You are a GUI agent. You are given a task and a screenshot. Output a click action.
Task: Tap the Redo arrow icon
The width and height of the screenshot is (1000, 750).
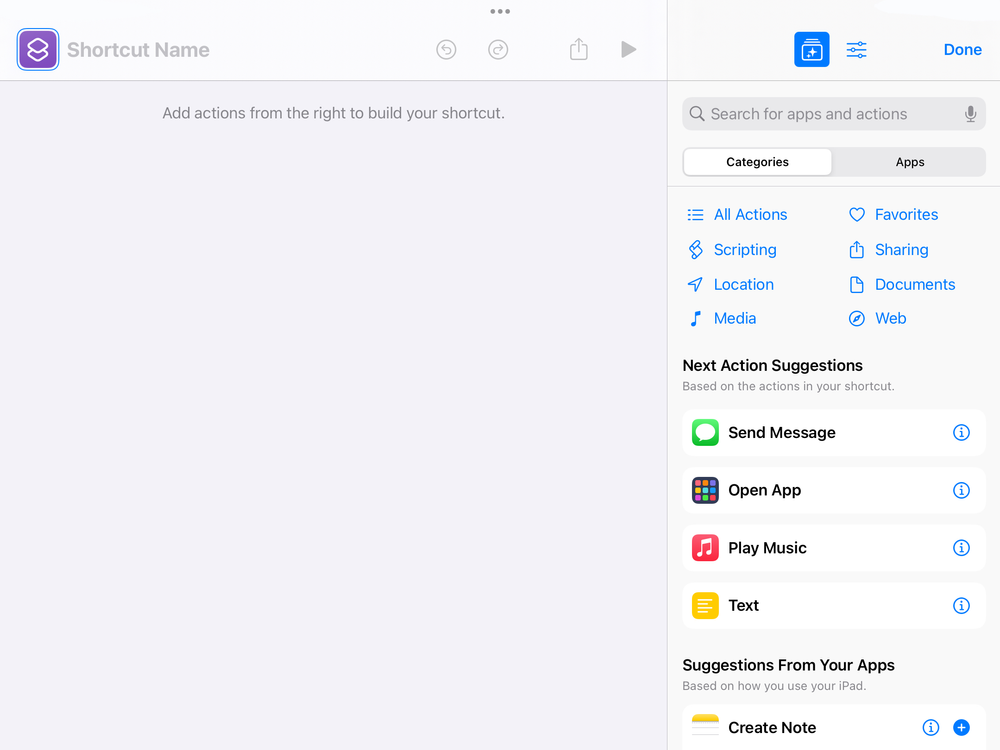pos(498,49)
